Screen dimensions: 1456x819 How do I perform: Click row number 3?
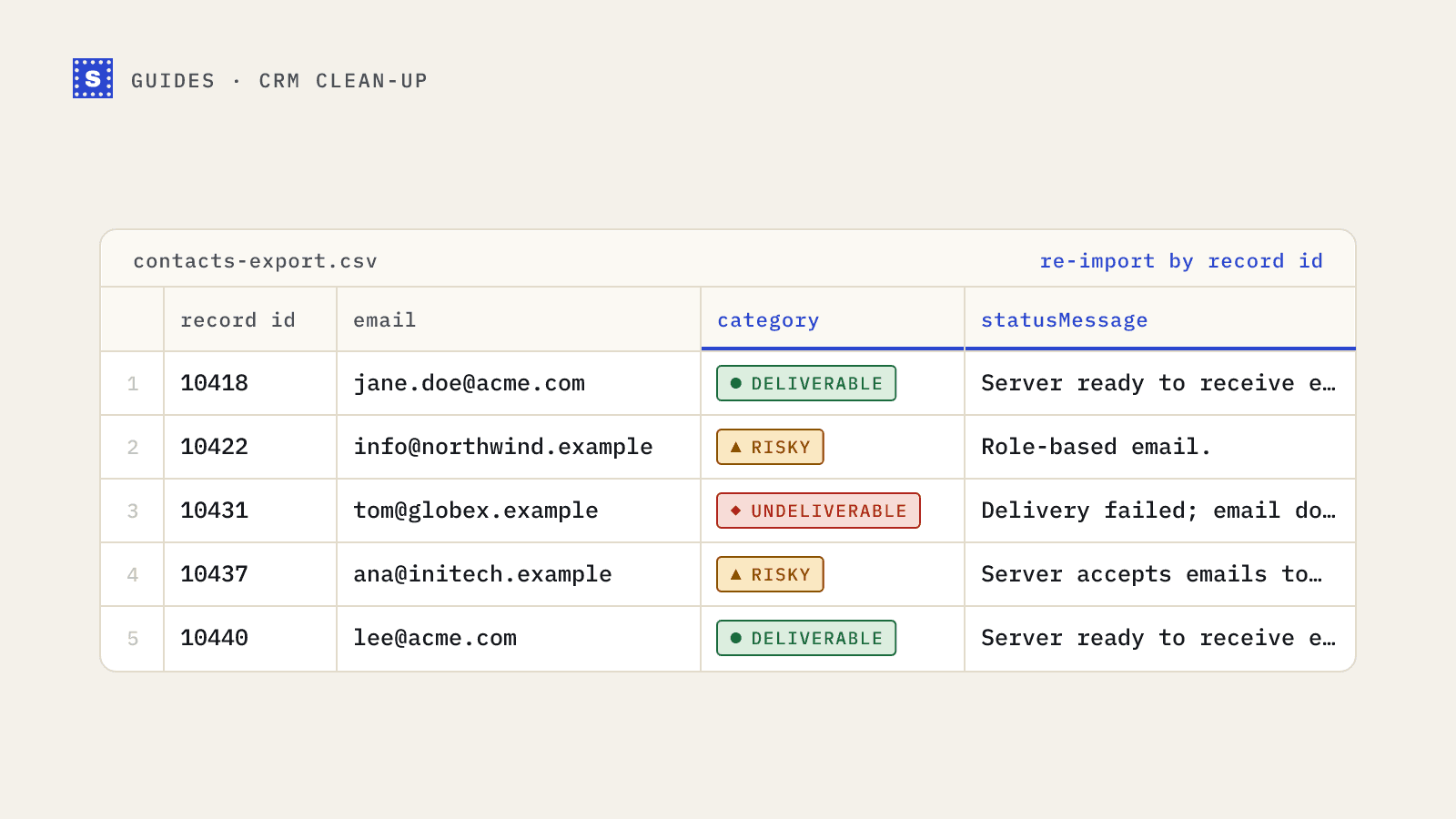point(133,511)
